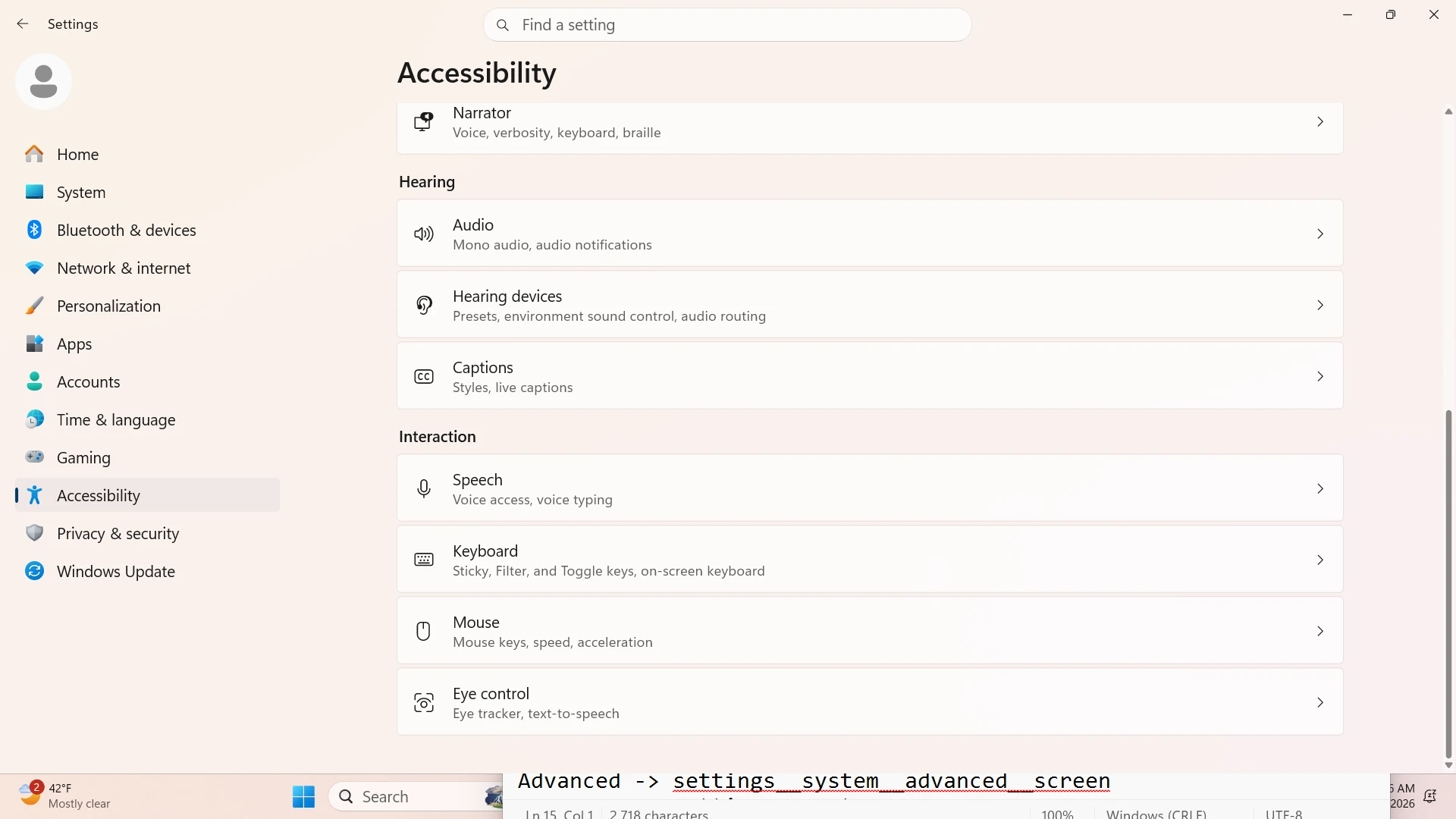This screenshot has width=1456, height=819.
Task: Click the System monitor icon
Action: point(34,192)
